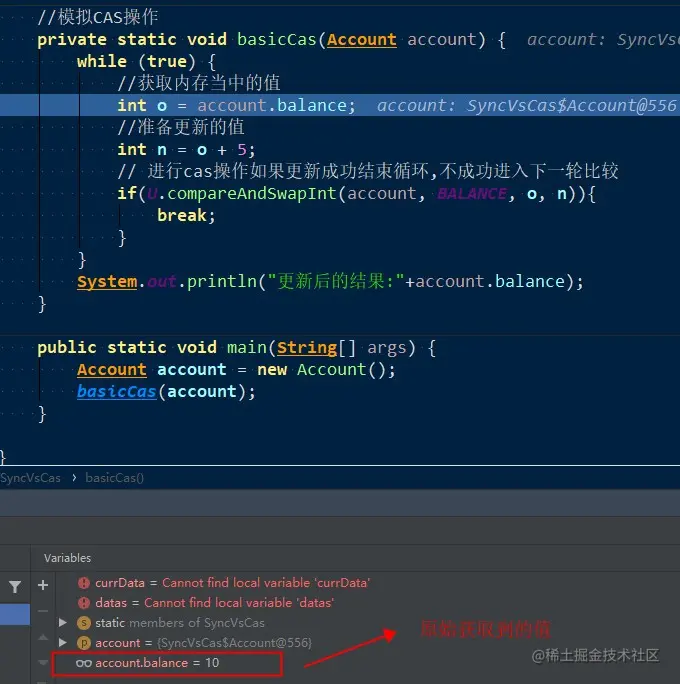Move watch down with down arrow
This screenshot has height=684, width=680.
click(x=43, y=663)
